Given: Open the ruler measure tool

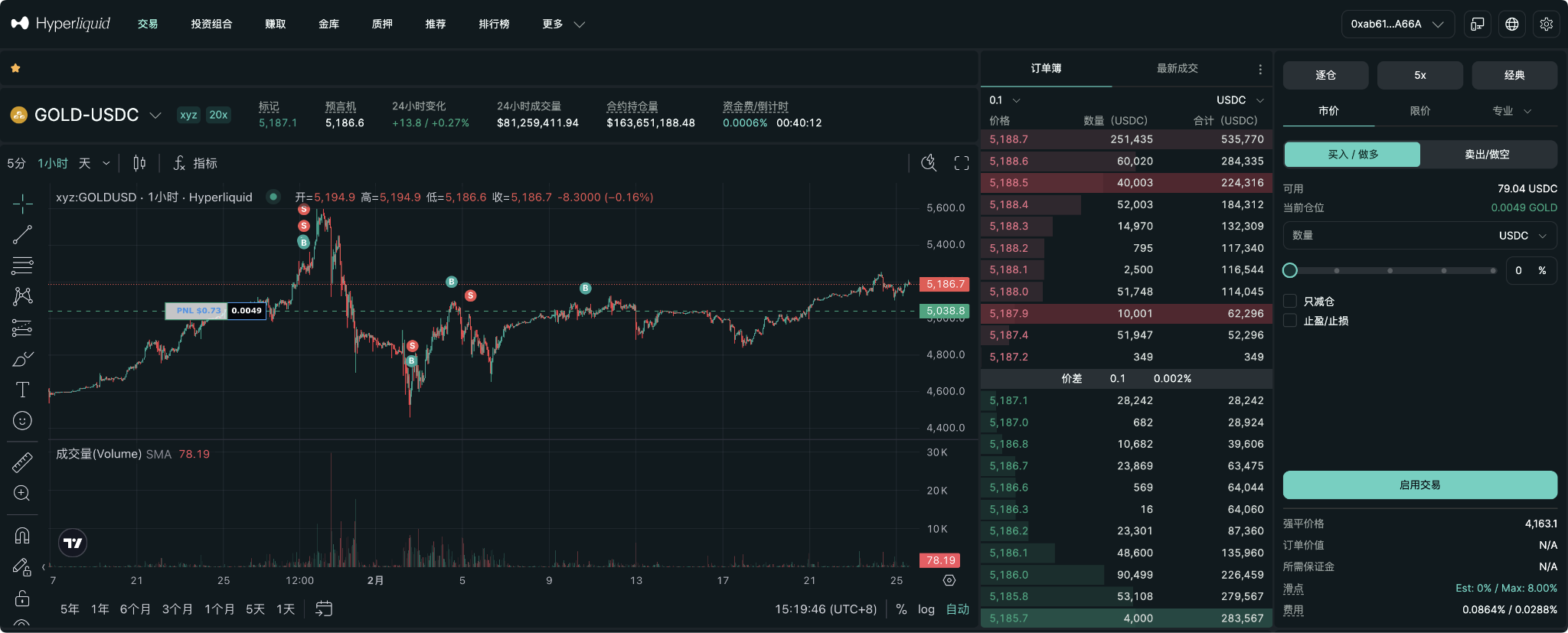Looking at the screenshot, I should point(22,462).
